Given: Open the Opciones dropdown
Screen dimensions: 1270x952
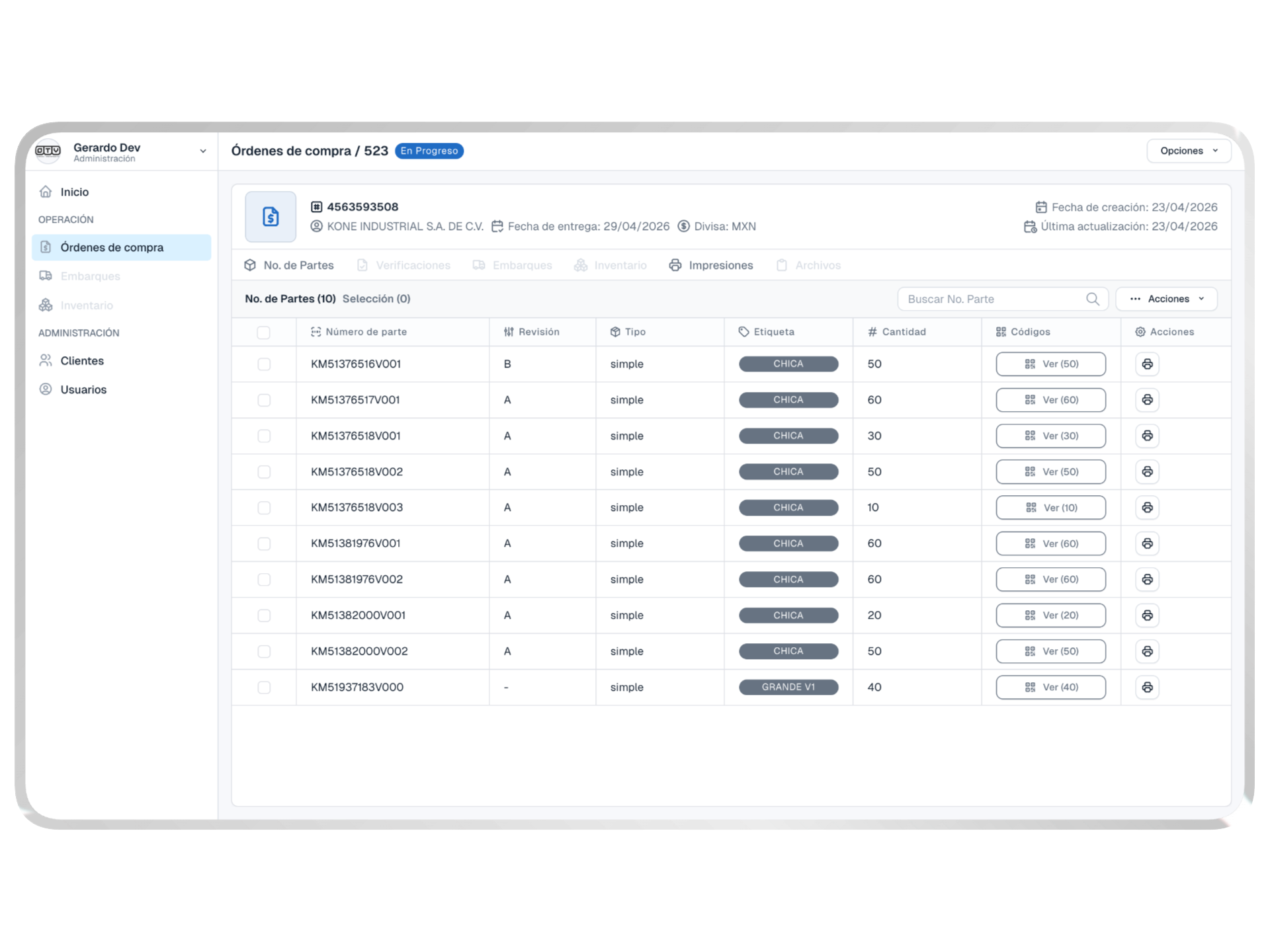Looking at the screenshot, I should 1188,151.
